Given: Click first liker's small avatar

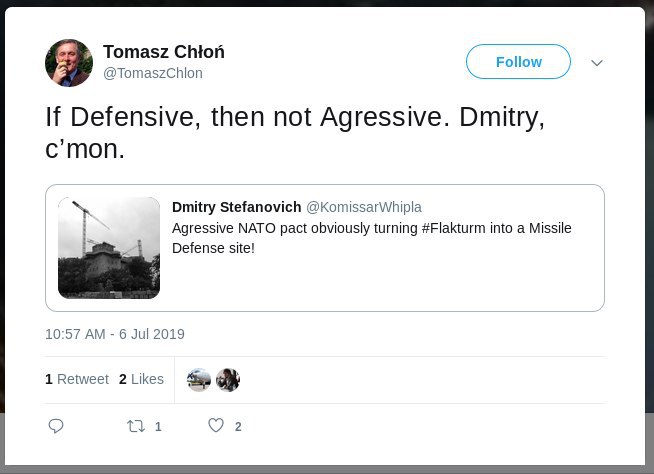Looking at the screenshot, I should point(199,380).
